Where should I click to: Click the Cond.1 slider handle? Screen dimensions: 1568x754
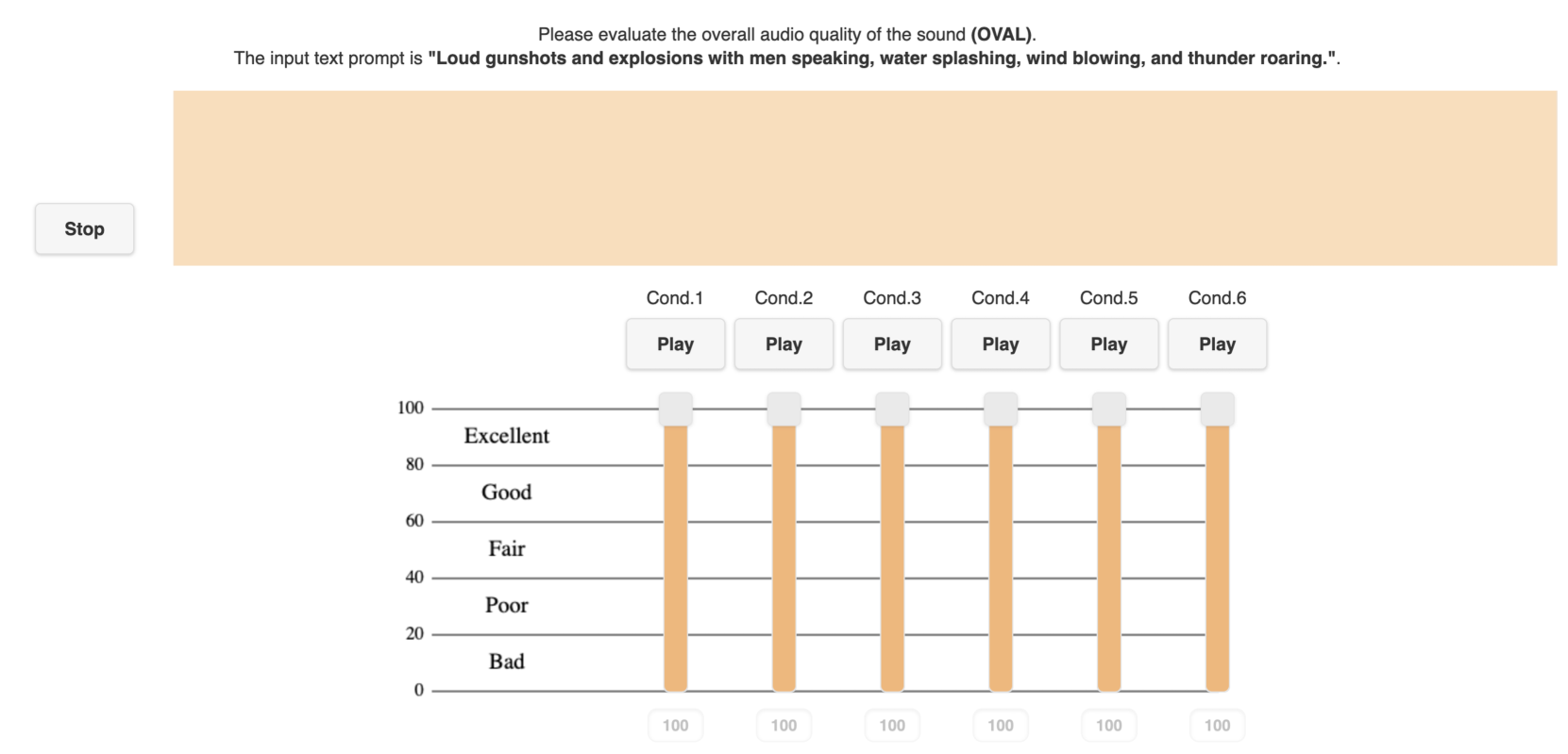click(675, 410)
